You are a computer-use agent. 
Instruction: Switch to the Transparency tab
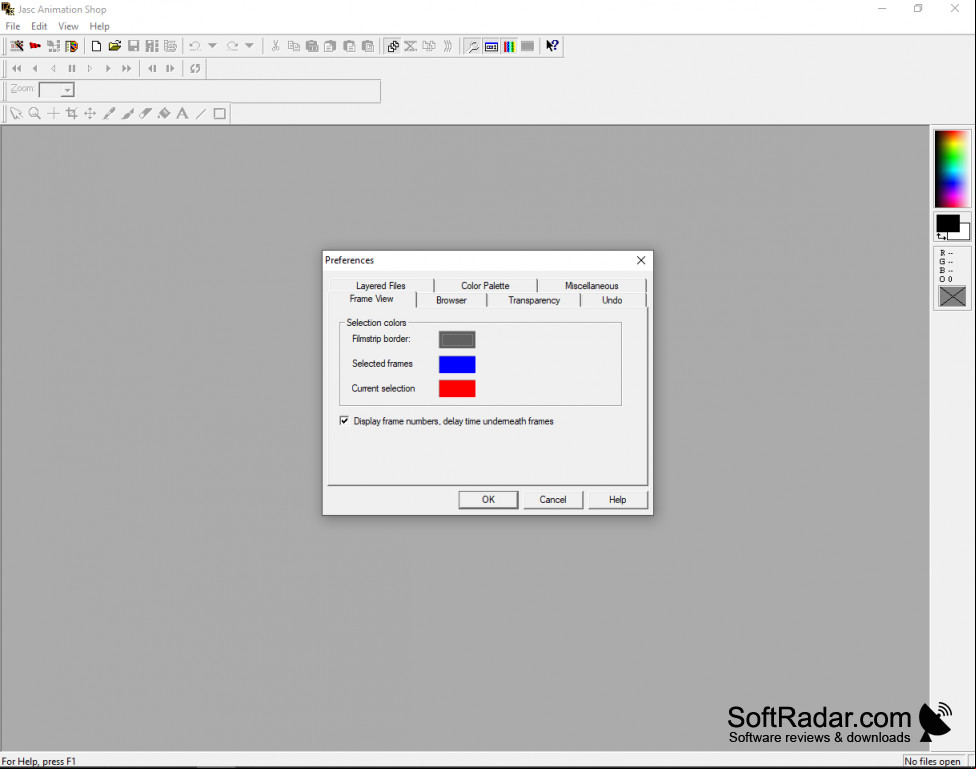click(x=534, y=300)
